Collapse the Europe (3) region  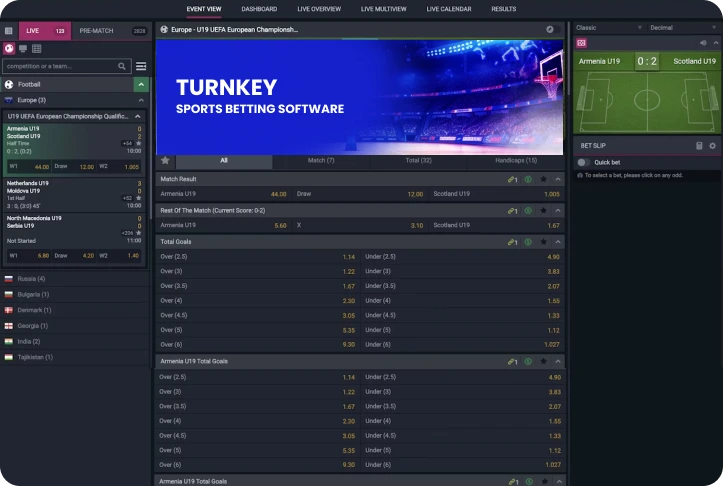[141, 101]
